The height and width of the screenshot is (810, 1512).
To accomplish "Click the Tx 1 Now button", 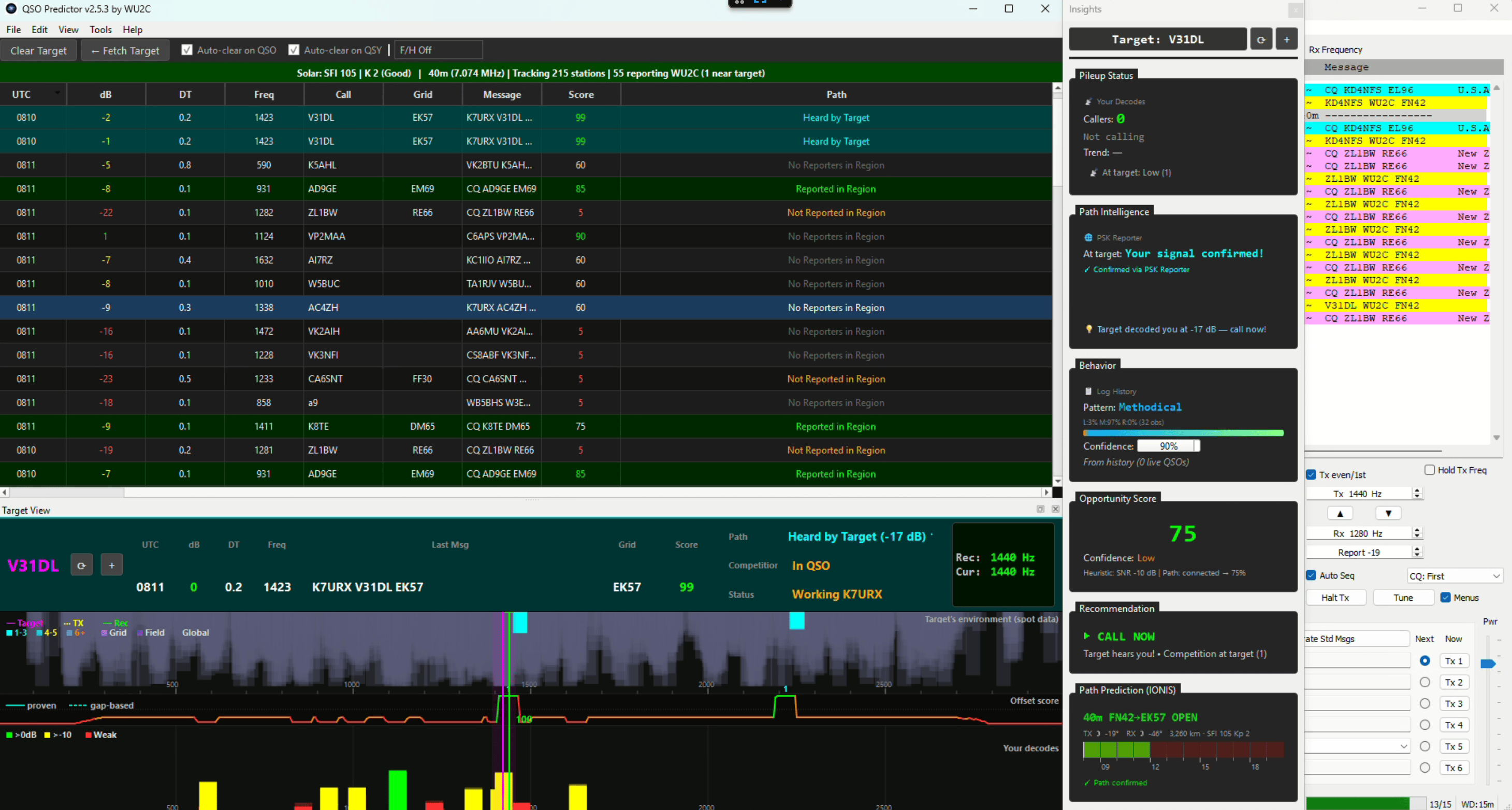I will [x=1454, y=661].
